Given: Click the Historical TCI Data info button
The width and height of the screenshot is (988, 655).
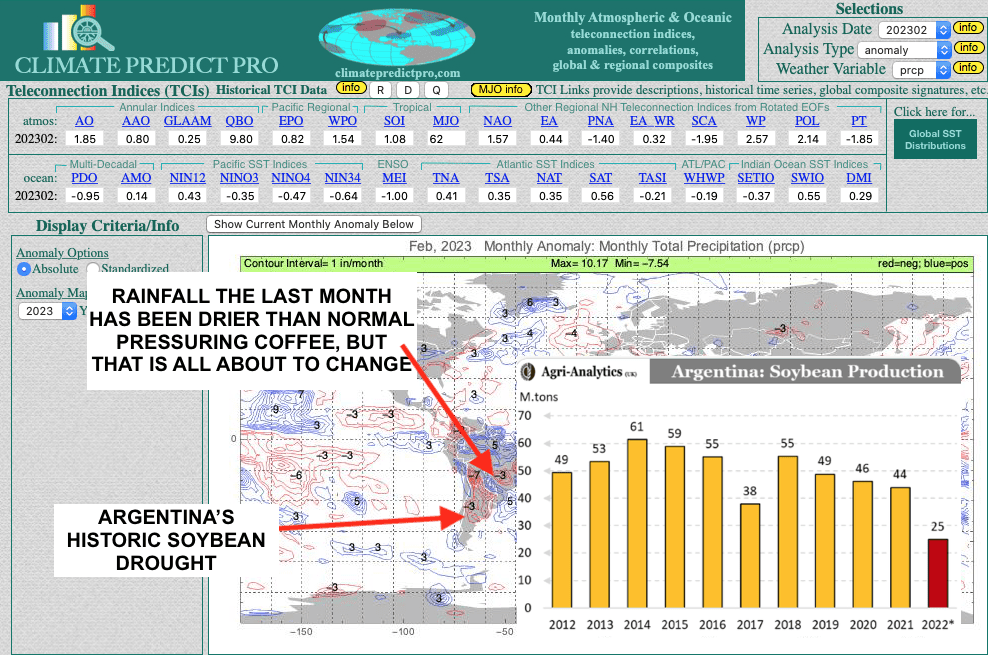Looking at the screenshot, I should [x=350, y=89].
